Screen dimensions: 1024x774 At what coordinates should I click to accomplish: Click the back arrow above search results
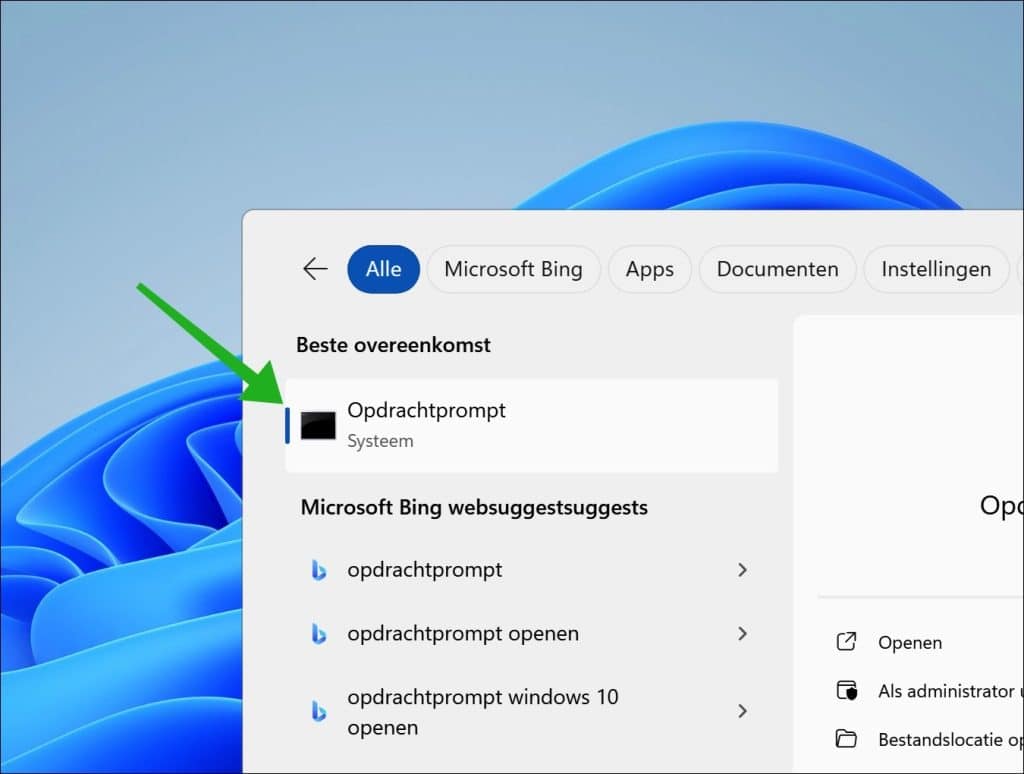(x=314, y=268)
